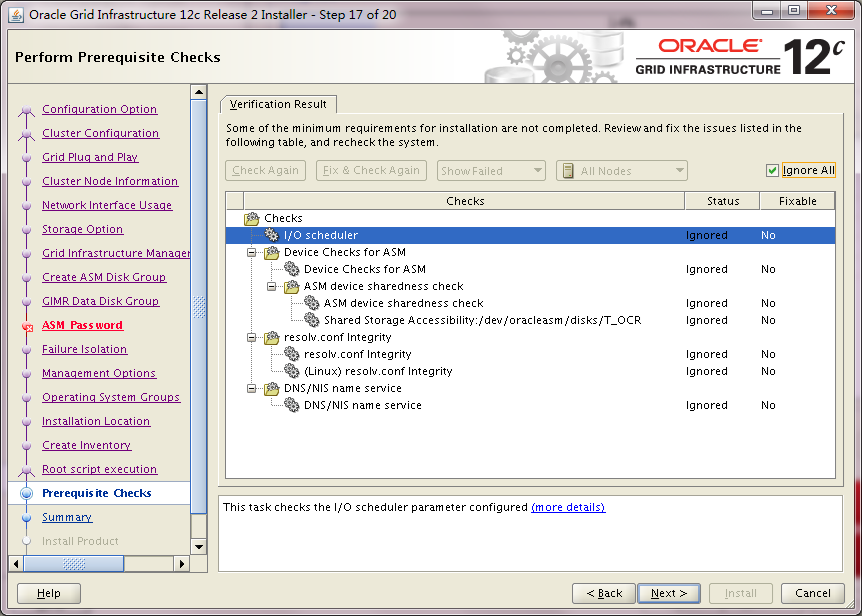
Task: Click the Status column header
Action: tap(723, 201)
